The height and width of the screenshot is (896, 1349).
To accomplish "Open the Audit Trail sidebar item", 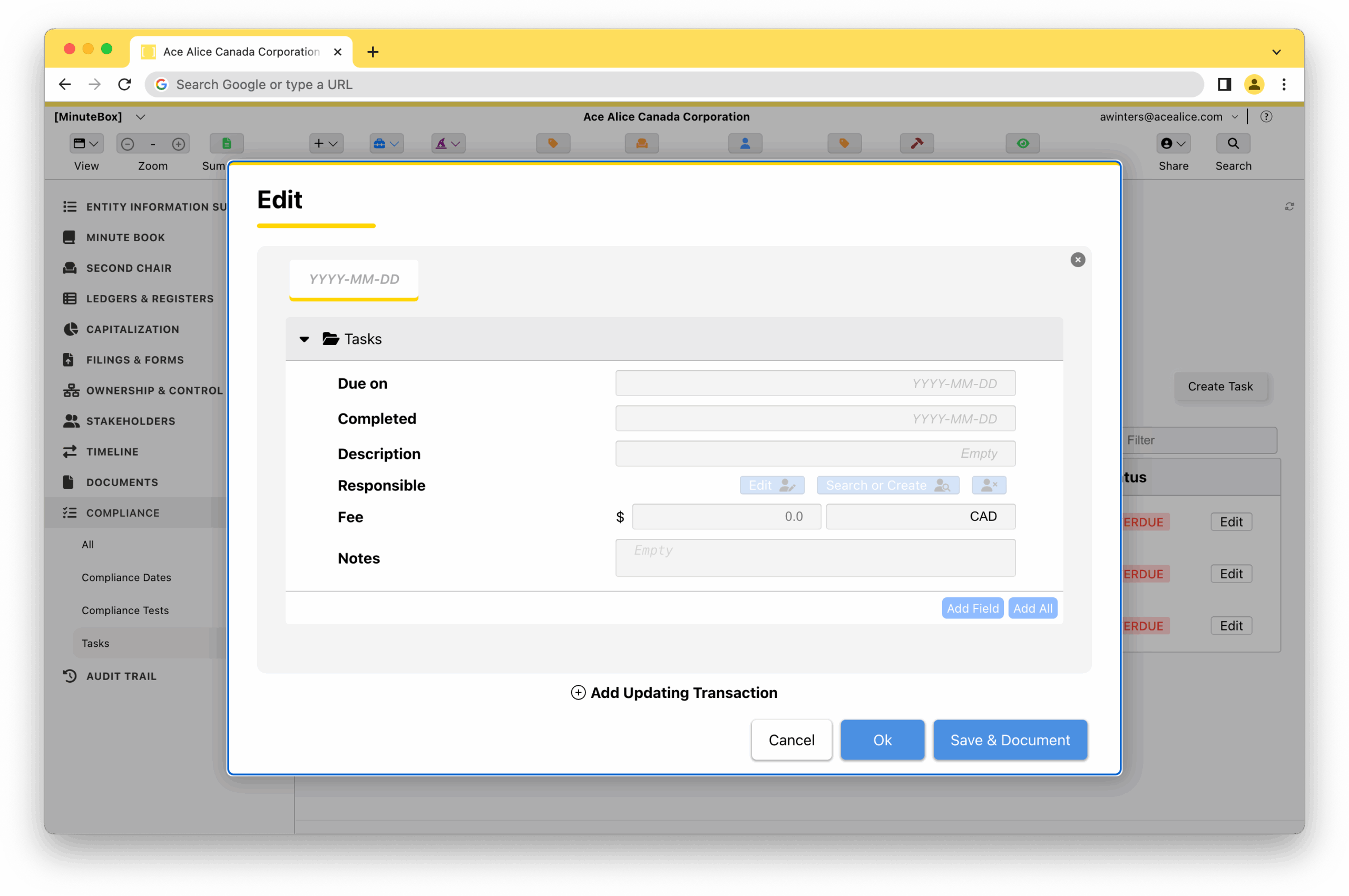I will pyautogui.click(x=121, y=676).
